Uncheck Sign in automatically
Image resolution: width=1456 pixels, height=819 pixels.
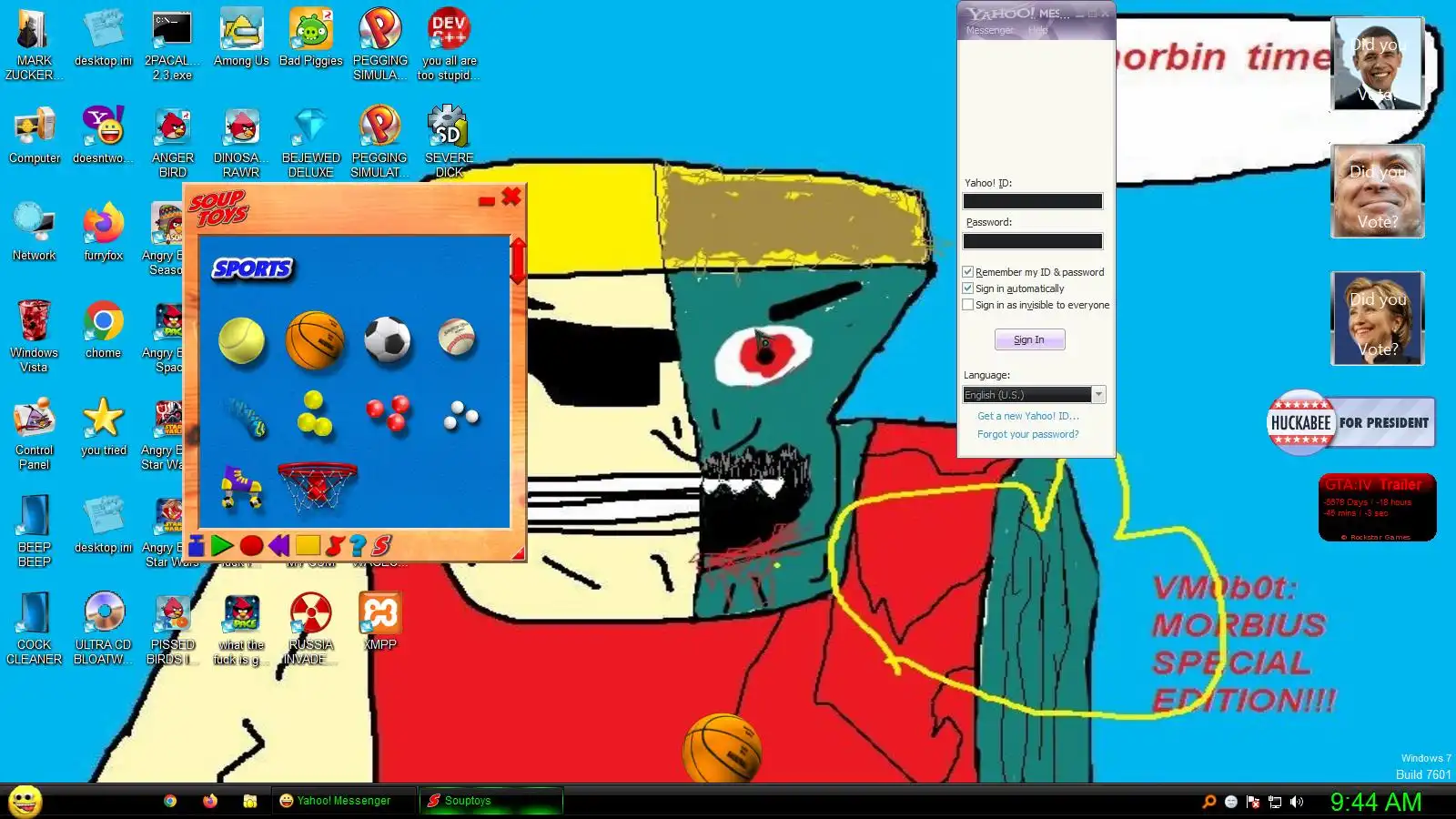pyautogui.click(x=967, y=288)
